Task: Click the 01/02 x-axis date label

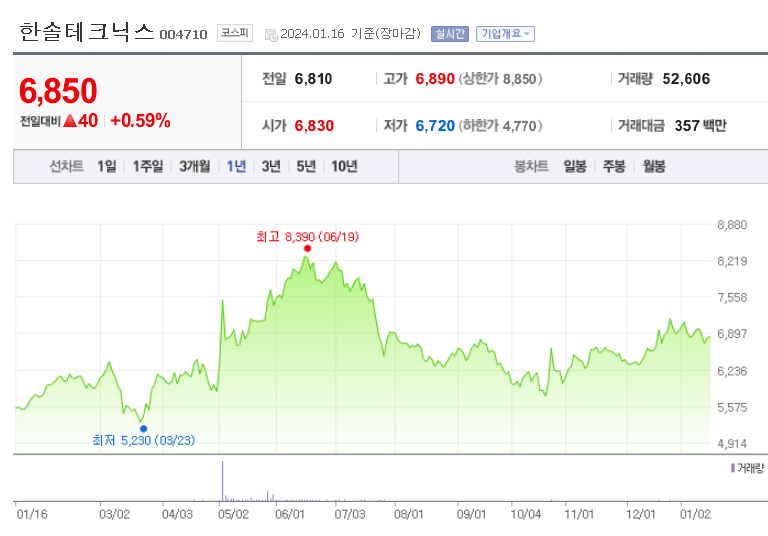Action: (695, 514)
